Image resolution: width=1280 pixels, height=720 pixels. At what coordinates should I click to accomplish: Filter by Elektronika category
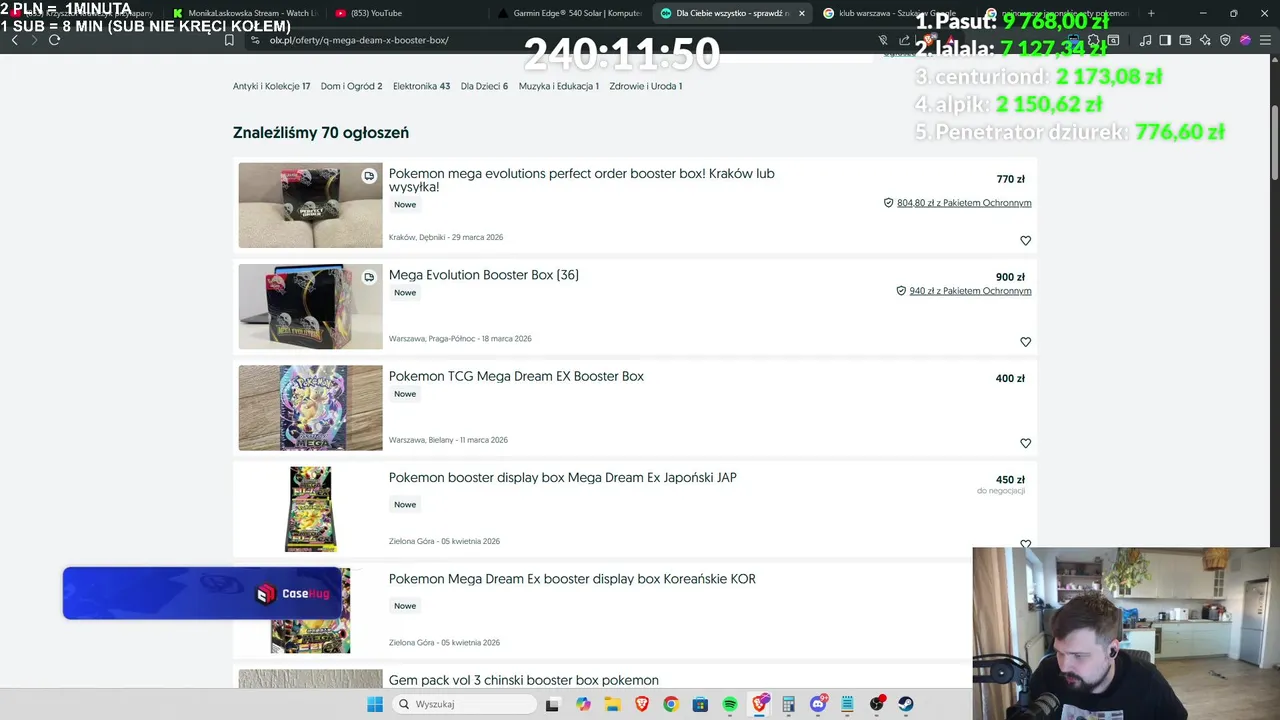point(421,86)
